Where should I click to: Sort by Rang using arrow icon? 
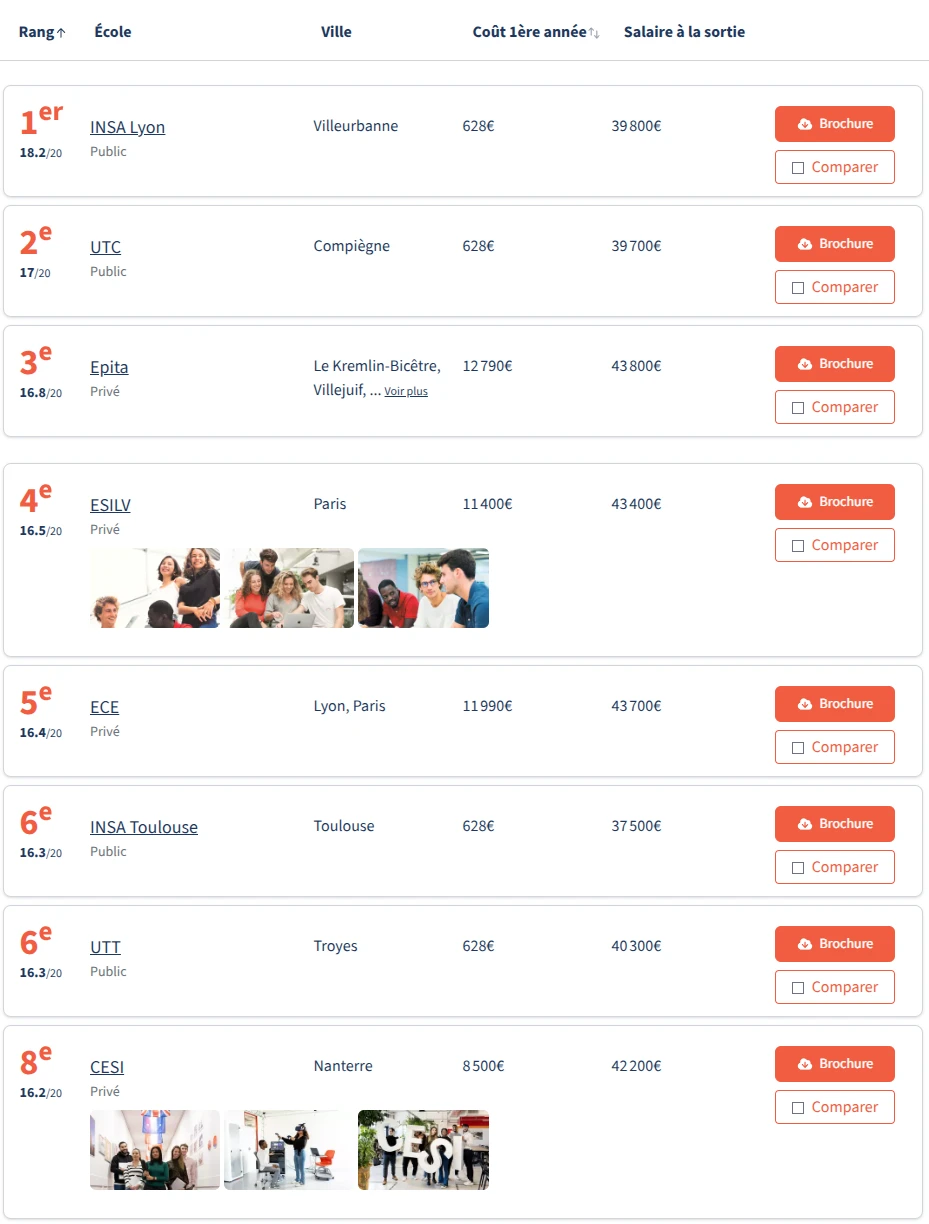(x=61, y=33)
